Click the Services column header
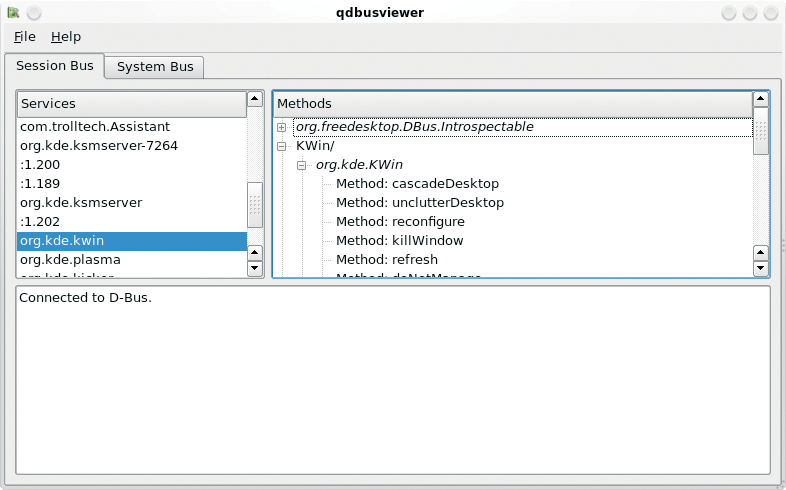The image size is (786, 490). [132, 104]
